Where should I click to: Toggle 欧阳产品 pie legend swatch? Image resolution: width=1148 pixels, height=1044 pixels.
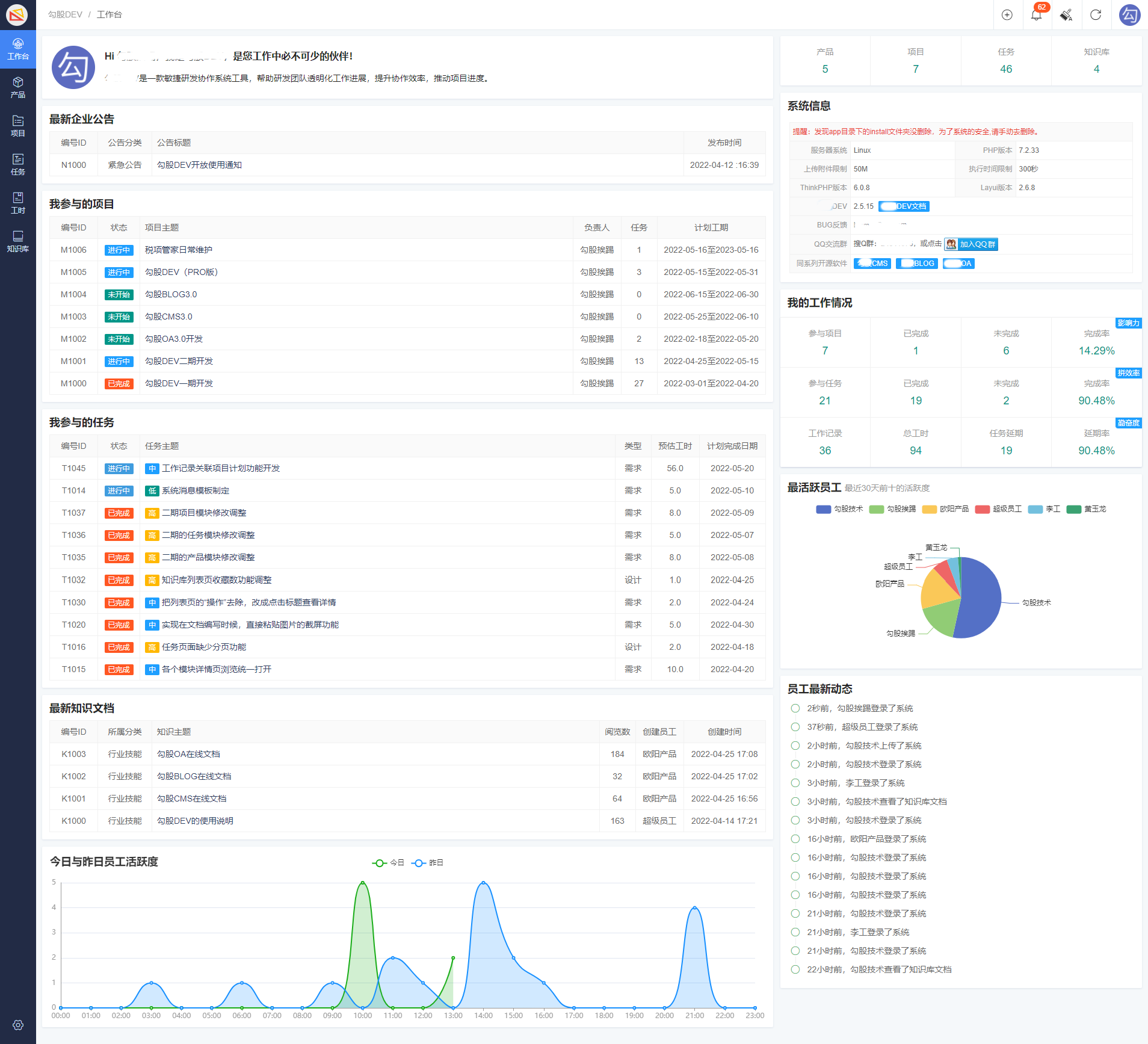click(x=930, y=510)
